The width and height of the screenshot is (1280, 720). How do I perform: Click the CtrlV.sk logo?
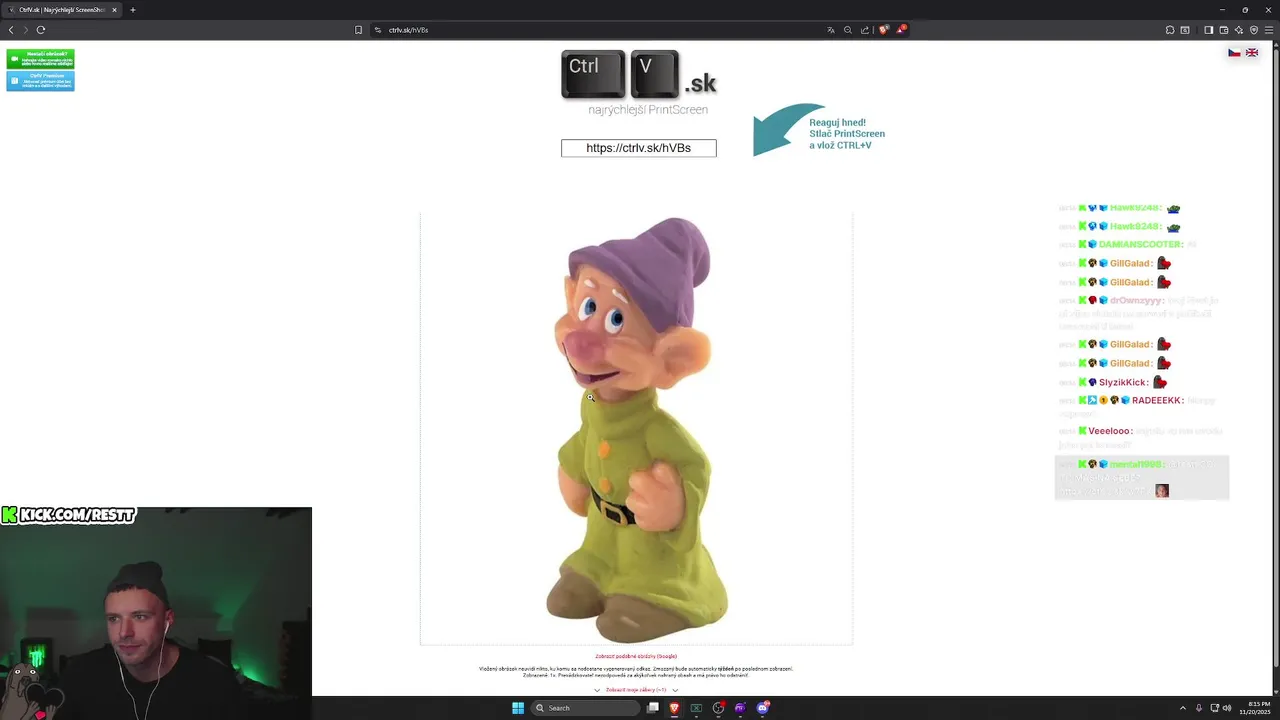638,83
